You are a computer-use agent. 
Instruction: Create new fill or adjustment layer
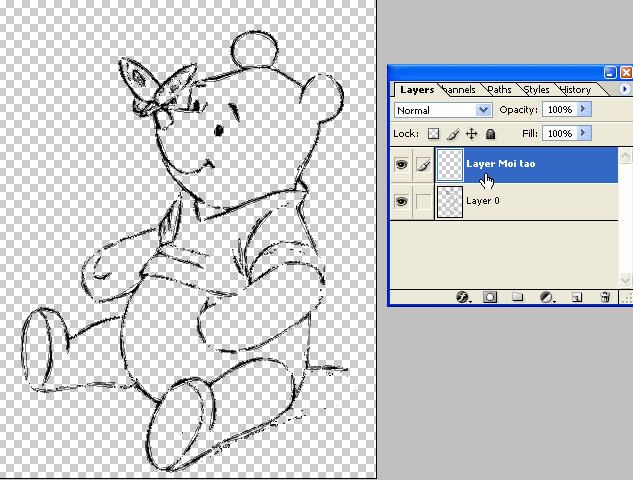point(547,298)
